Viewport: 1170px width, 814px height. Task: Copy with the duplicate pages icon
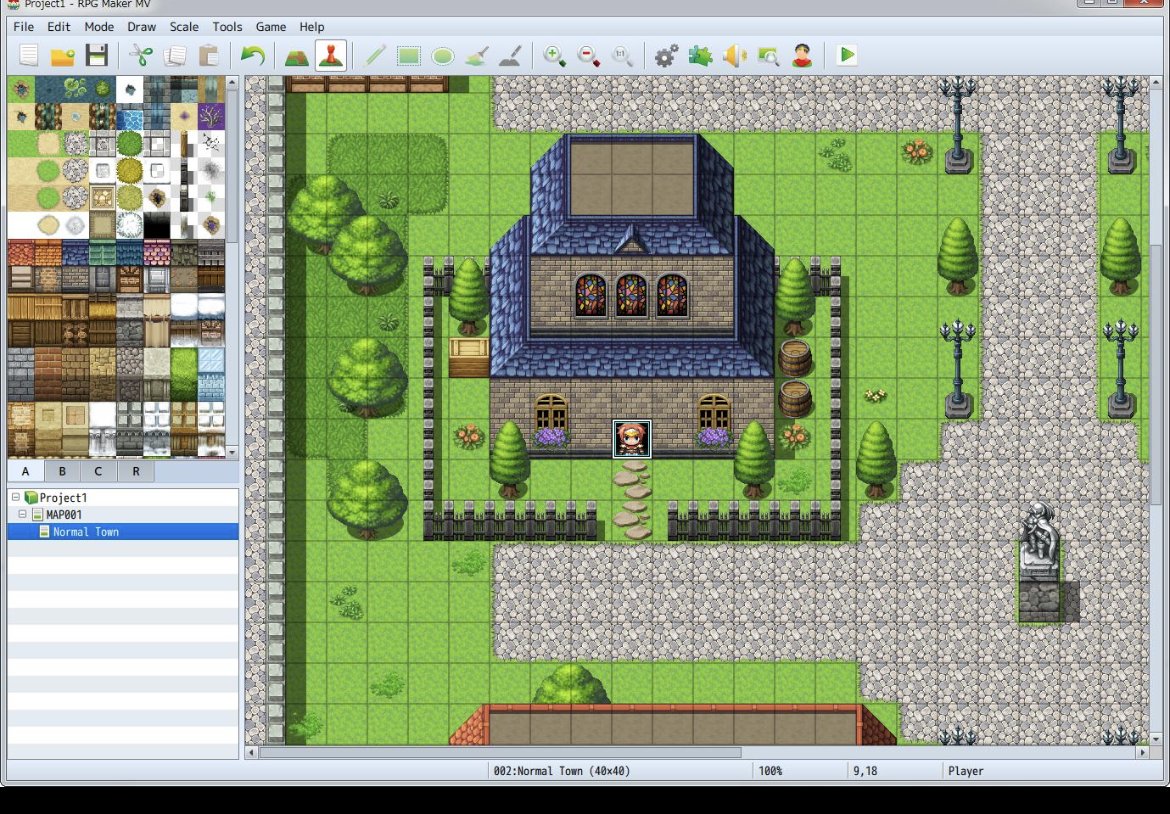(175, 56)
